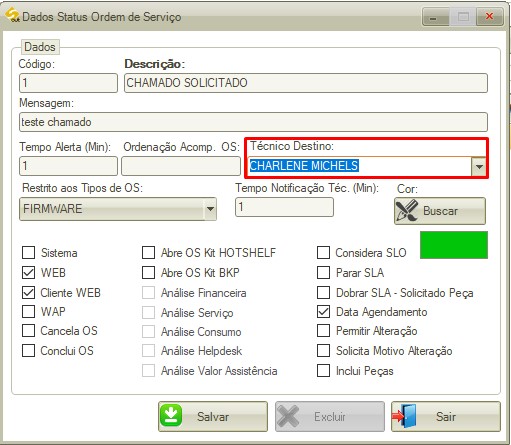Image resolution: width=511 pixels, height=445 pixels.
Task: Minimize the Dados Status window
Action: click(x=435, y=17)
